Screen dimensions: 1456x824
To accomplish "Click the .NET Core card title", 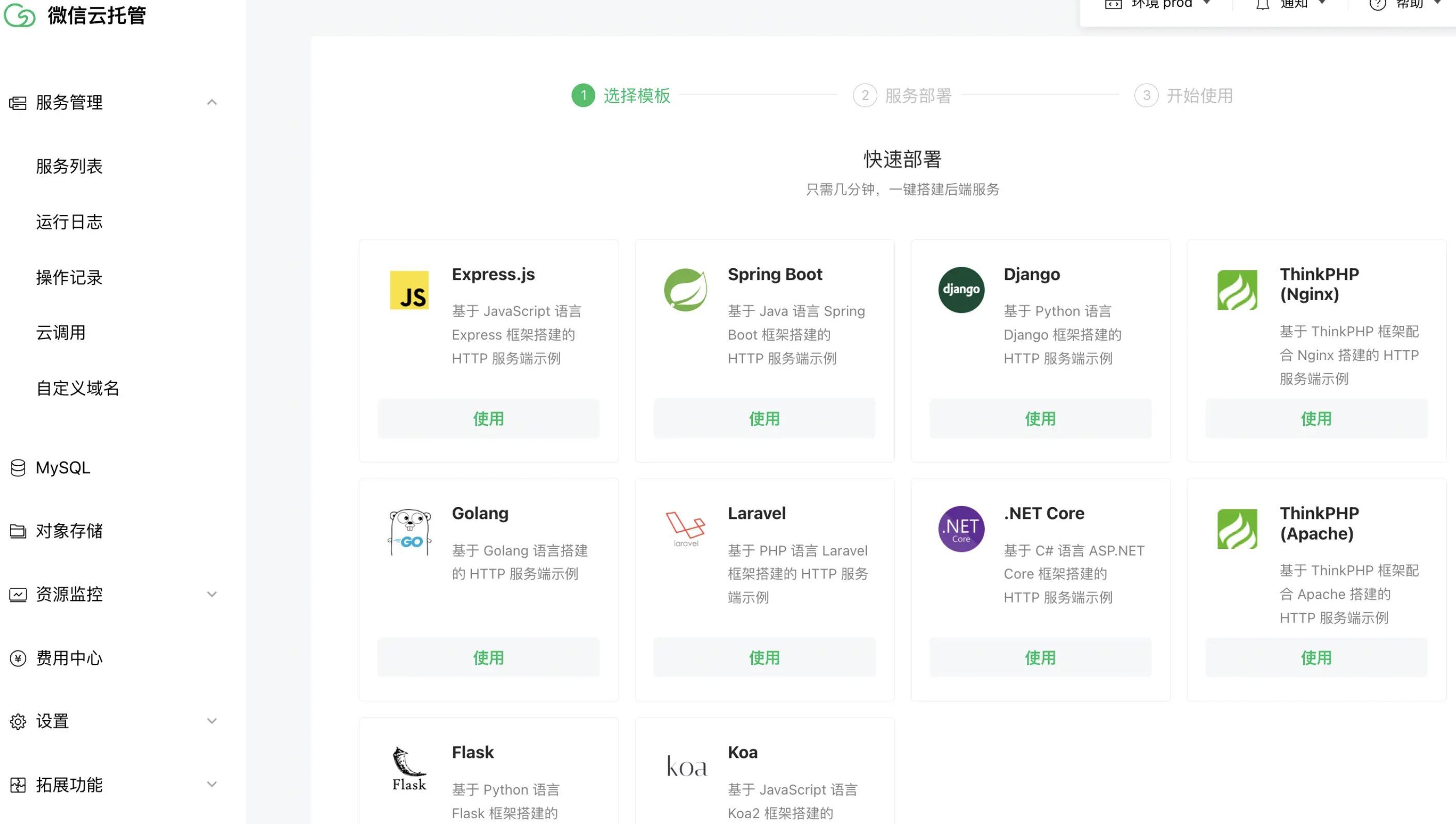I will pos(1044,514).
